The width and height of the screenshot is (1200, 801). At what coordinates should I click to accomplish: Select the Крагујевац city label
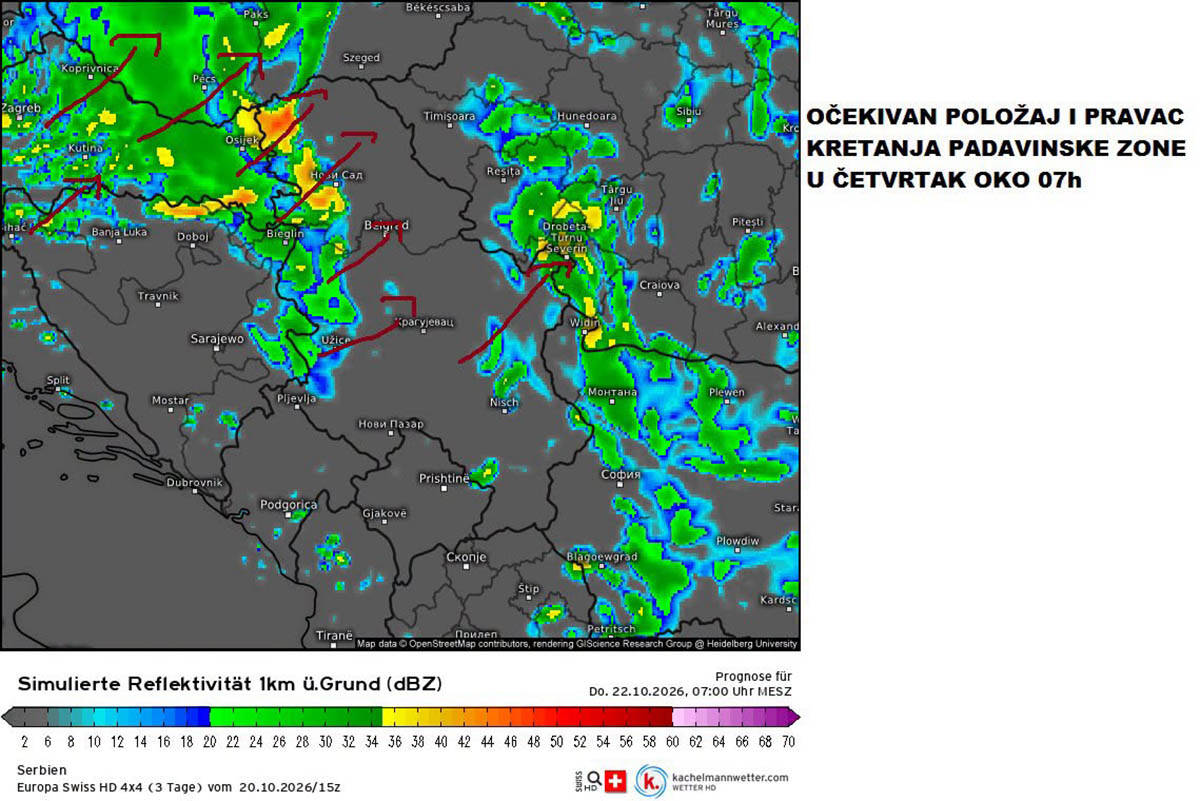pyautogui.click(x=423, y=322)
